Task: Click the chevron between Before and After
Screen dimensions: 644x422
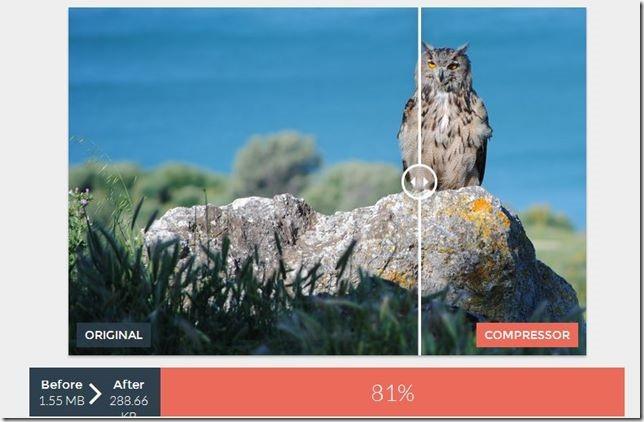Action: [95, 394]
